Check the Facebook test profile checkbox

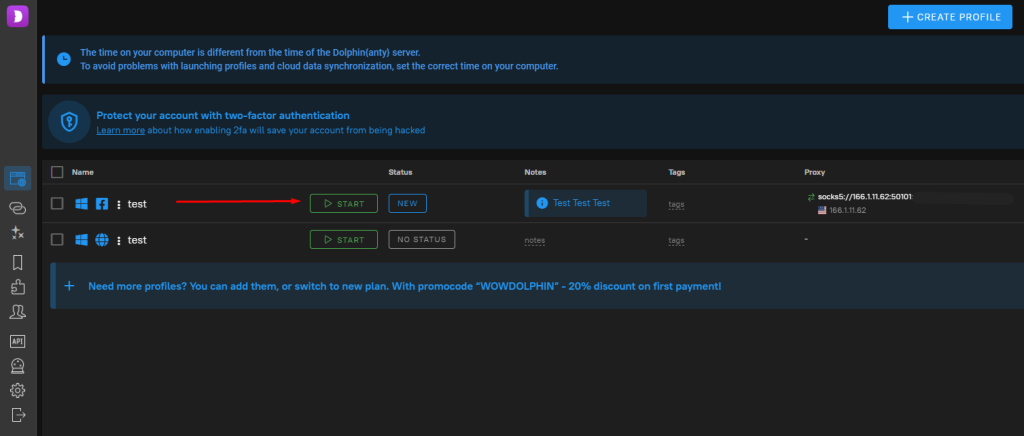57,204
